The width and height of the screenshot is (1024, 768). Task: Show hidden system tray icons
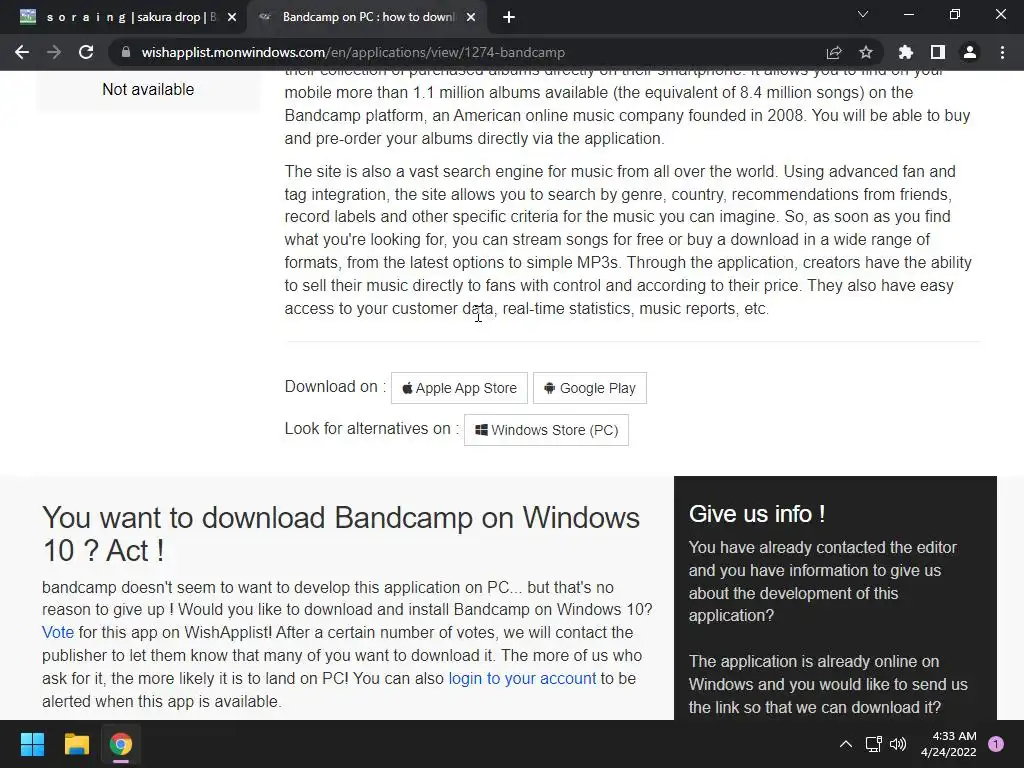click(845, 744)
